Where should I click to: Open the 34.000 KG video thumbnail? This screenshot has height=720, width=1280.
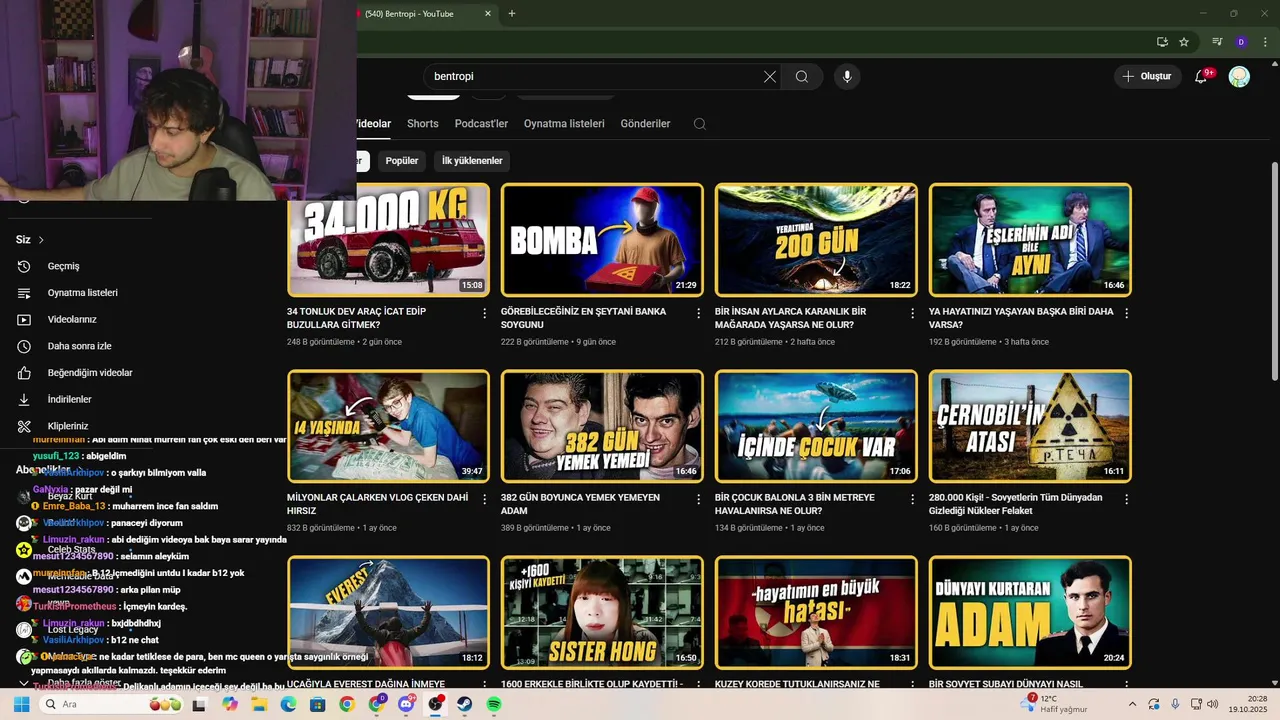click(x=388, y=239)
